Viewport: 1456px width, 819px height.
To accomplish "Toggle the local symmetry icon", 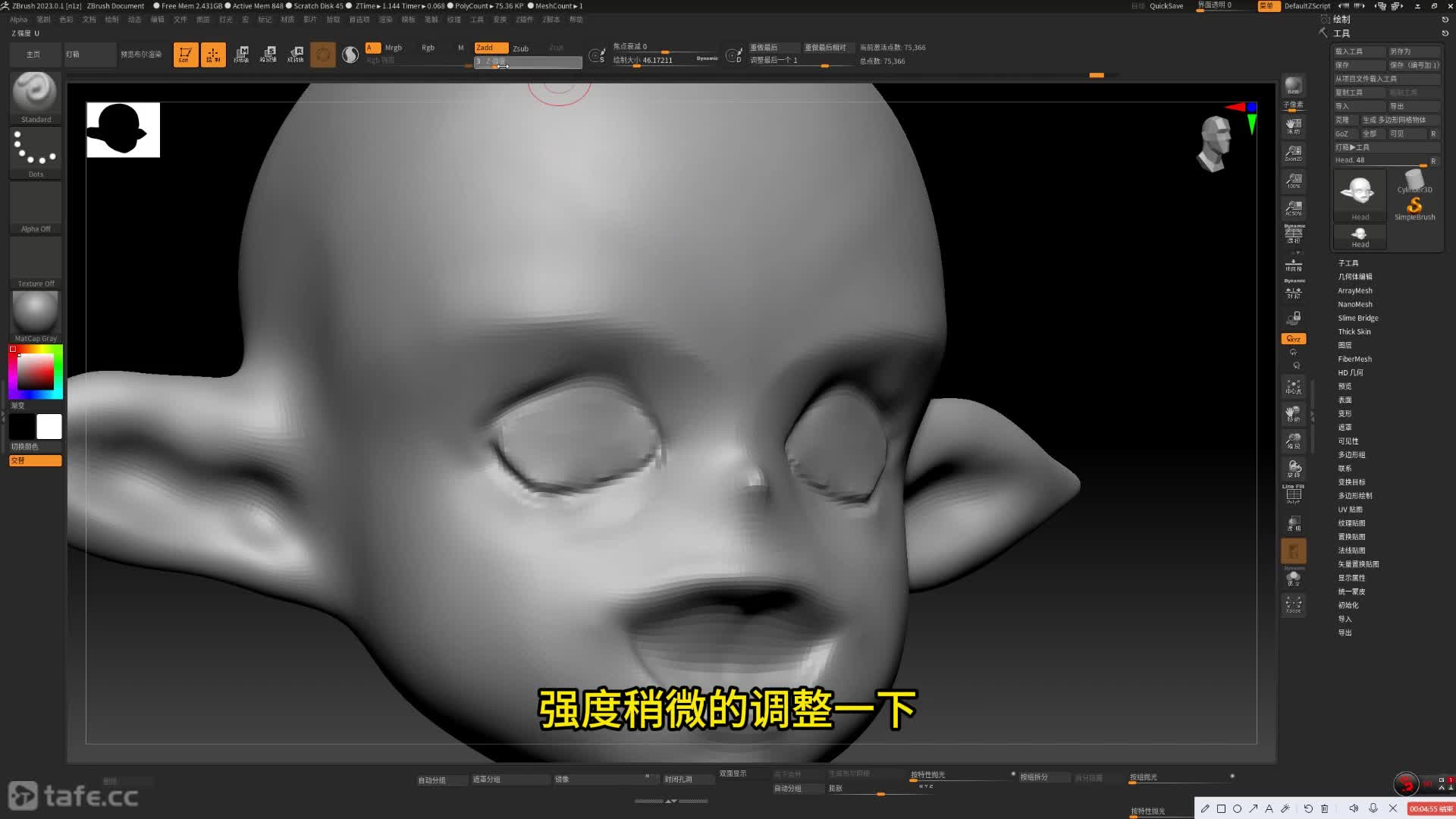I will pyautogui.click(x=1294, y=290).
